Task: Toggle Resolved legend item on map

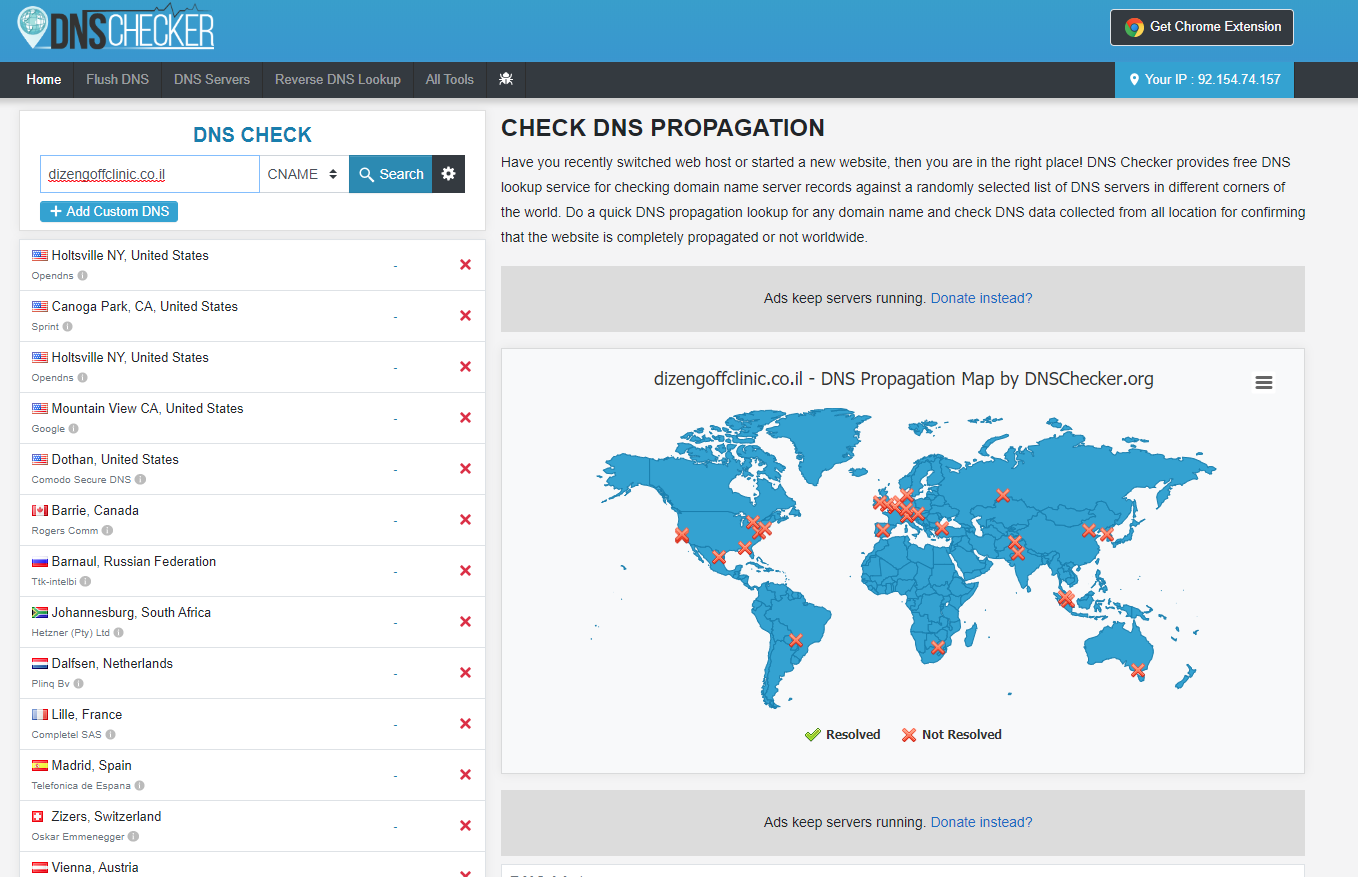Action: 842,735
